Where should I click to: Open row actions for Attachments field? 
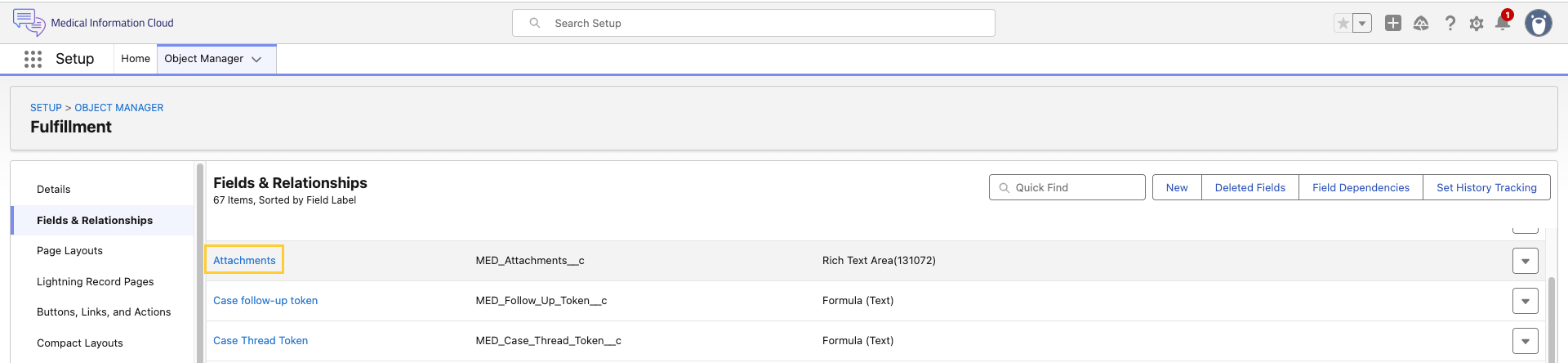point(1526,261)
